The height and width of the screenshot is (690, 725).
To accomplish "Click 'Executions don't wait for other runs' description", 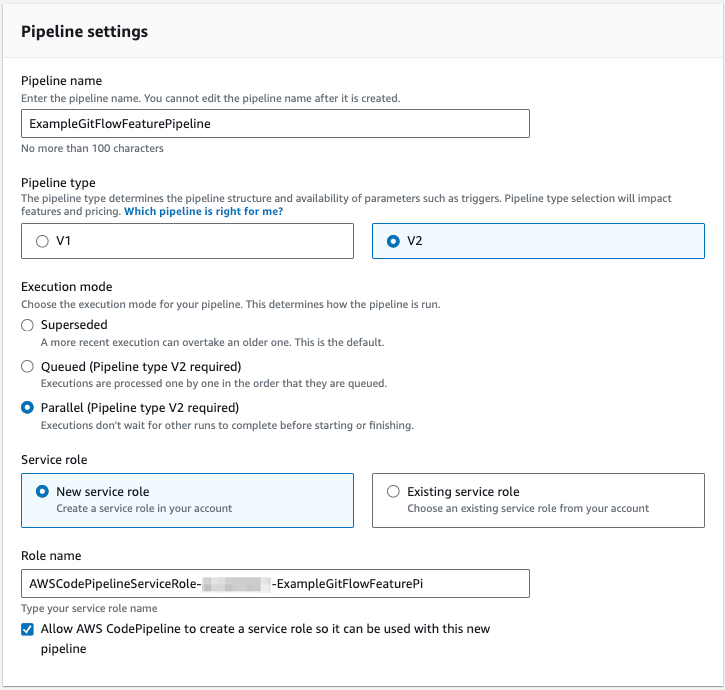I will 226,425.
